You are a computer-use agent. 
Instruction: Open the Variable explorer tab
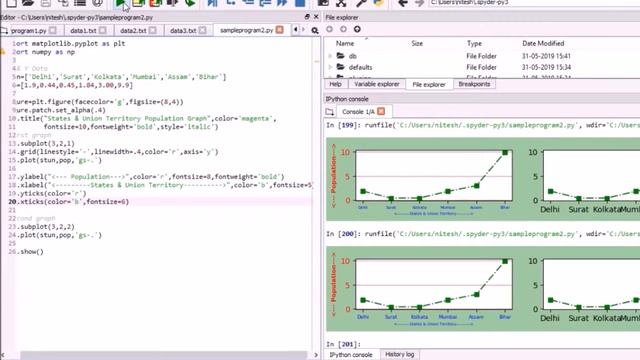(x=377, y=84)
